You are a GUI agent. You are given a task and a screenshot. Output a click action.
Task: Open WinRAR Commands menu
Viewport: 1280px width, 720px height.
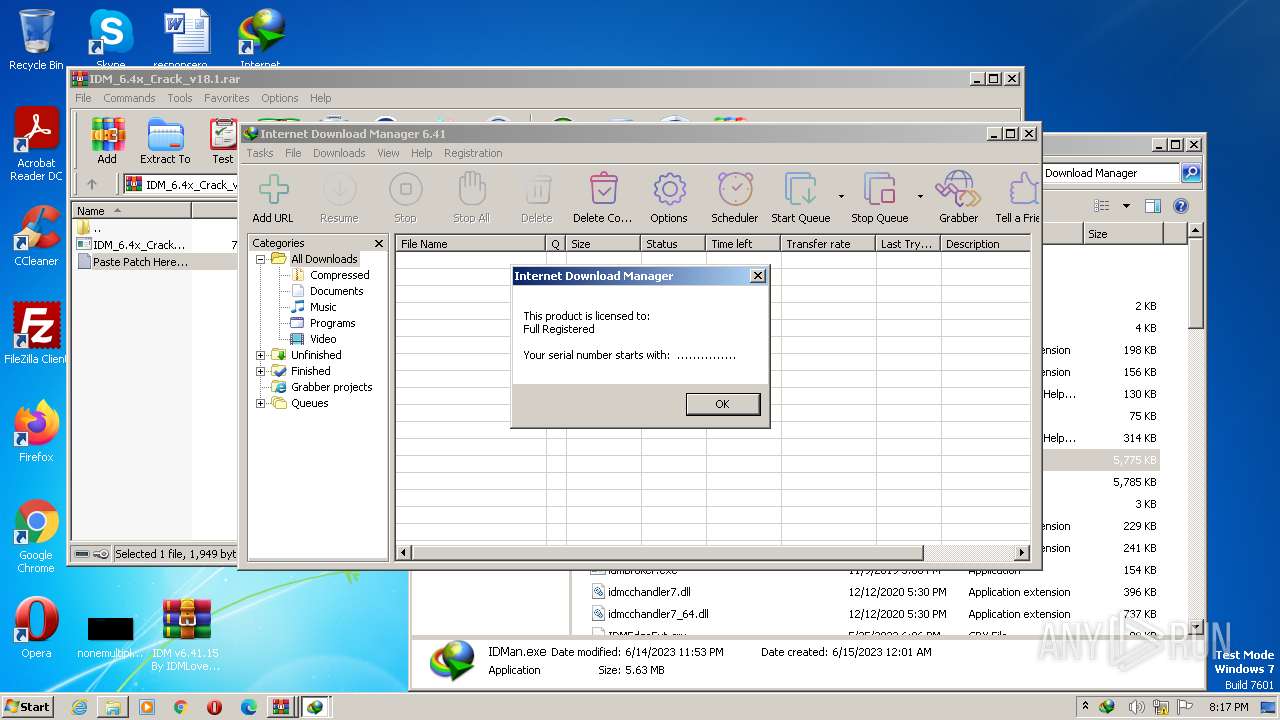click(x=129, y=98)
